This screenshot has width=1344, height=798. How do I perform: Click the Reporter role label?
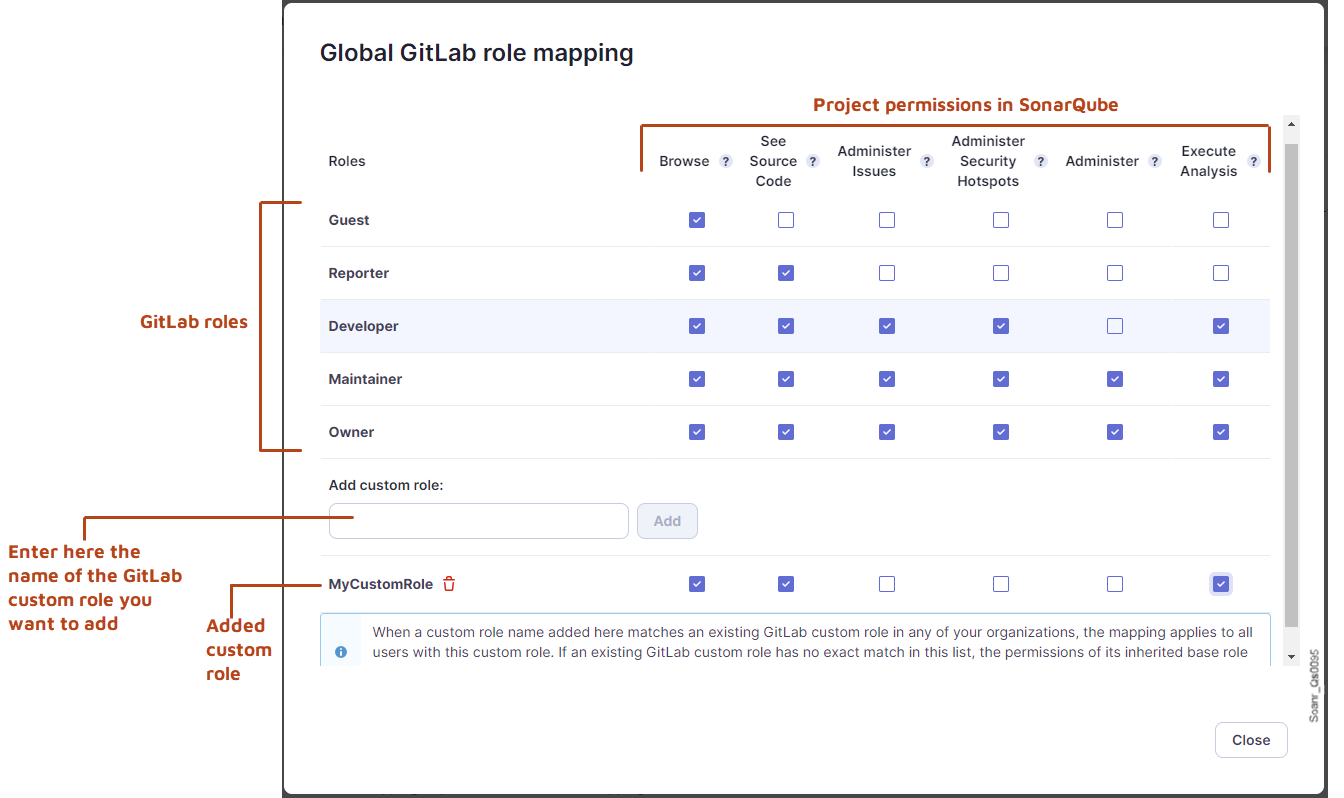(359, 273)
